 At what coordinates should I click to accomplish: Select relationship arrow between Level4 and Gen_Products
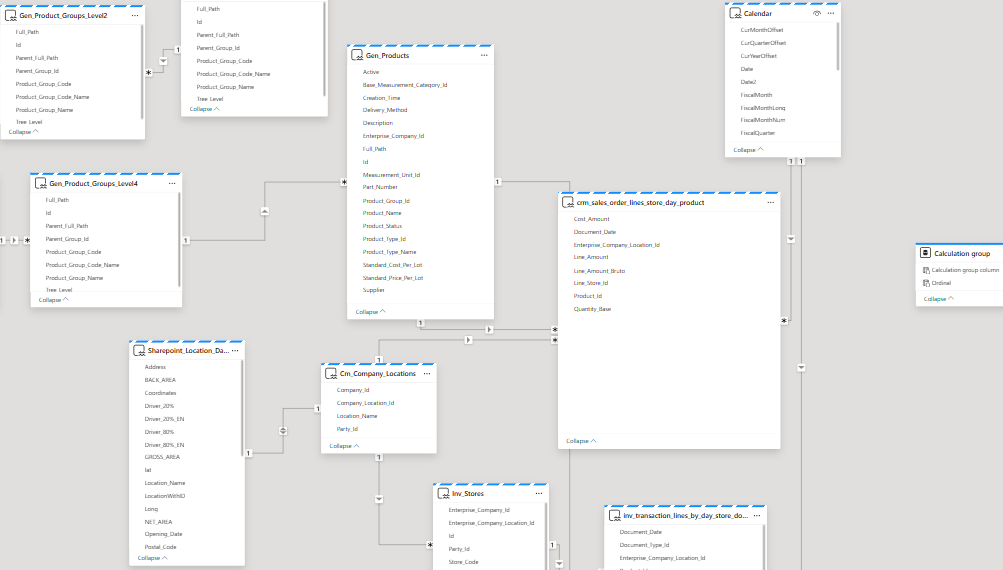265,211
